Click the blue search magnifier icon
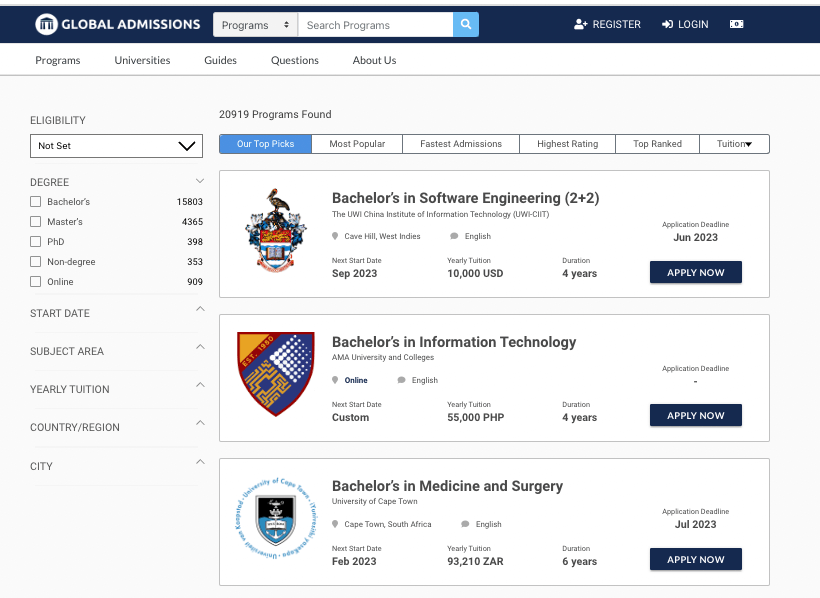Viewport: 820px width, 598px height. click(465, 25)
